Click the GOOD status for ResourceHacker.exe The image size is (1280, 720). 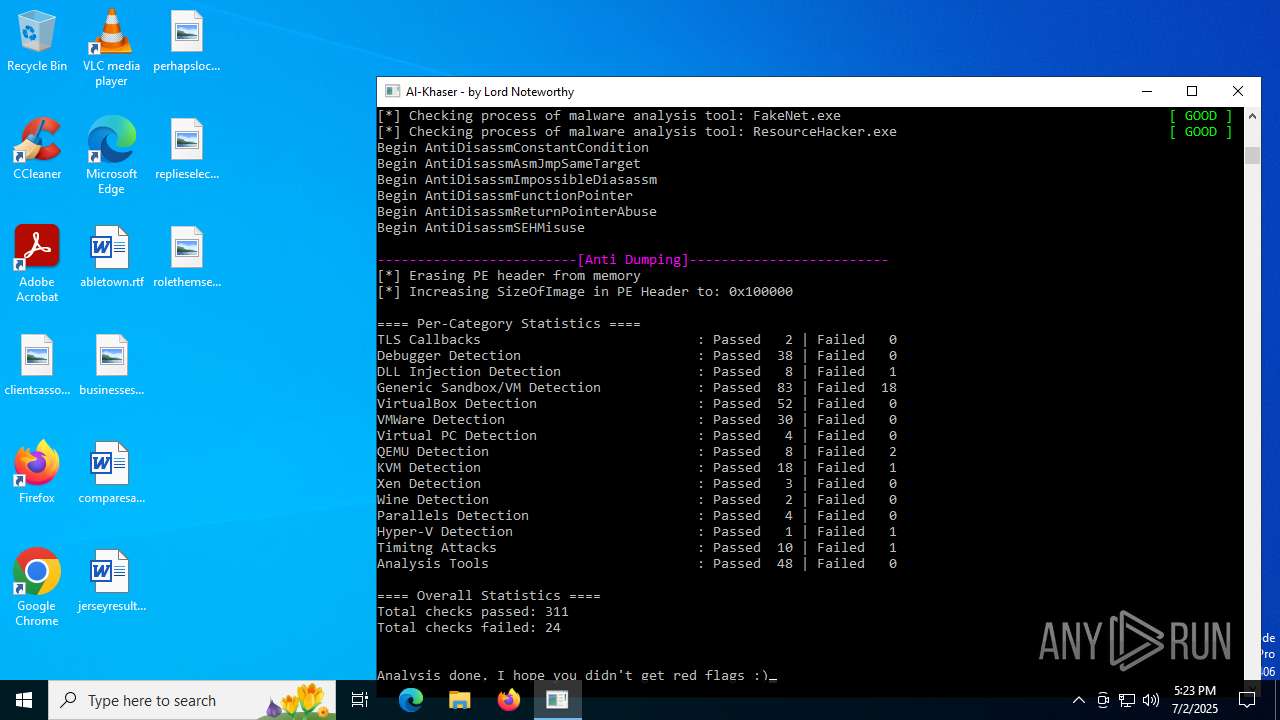[1201, 132]
